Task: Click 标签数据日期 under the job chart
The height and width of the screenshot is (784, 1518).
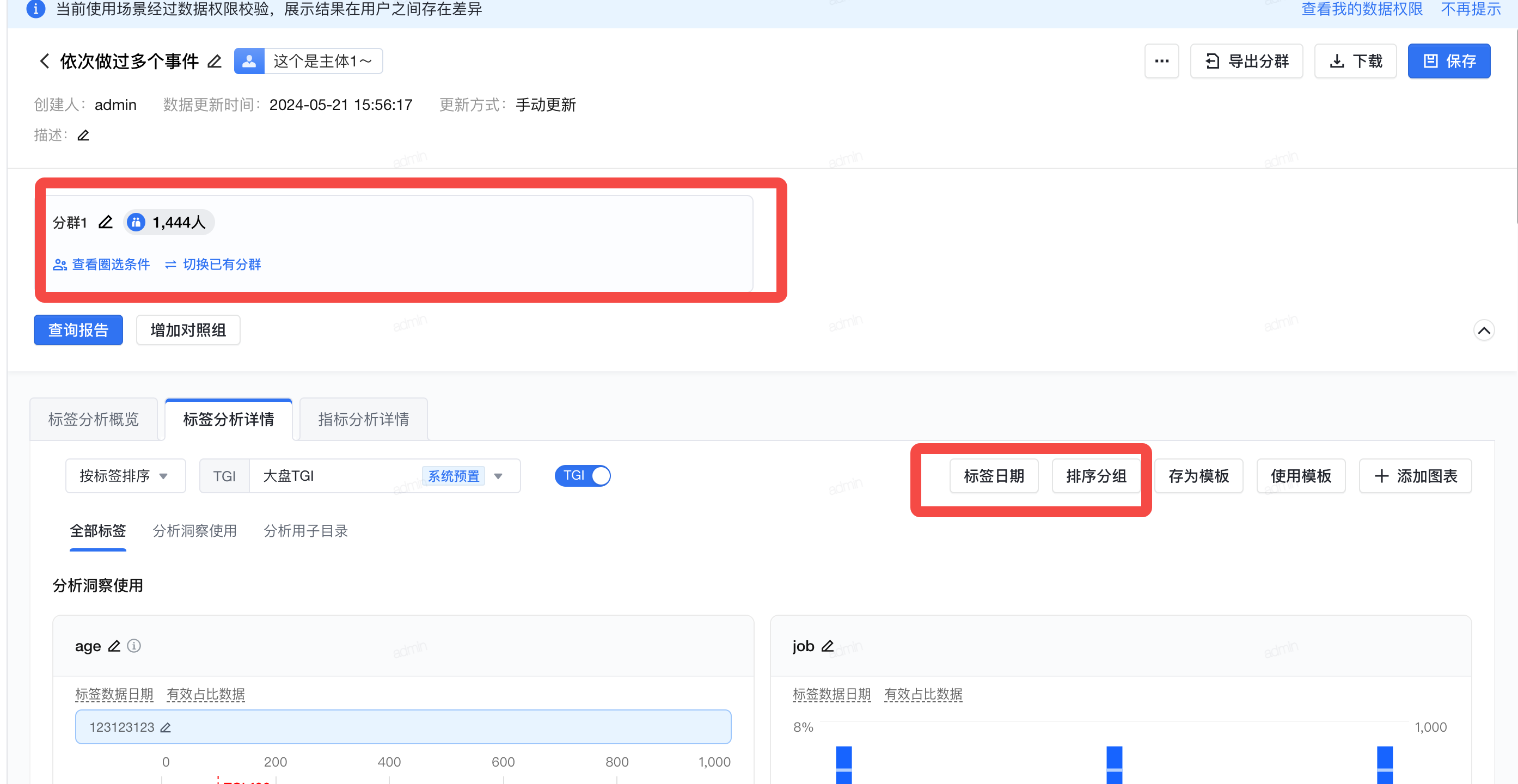Action: click(x=831, y=695)
